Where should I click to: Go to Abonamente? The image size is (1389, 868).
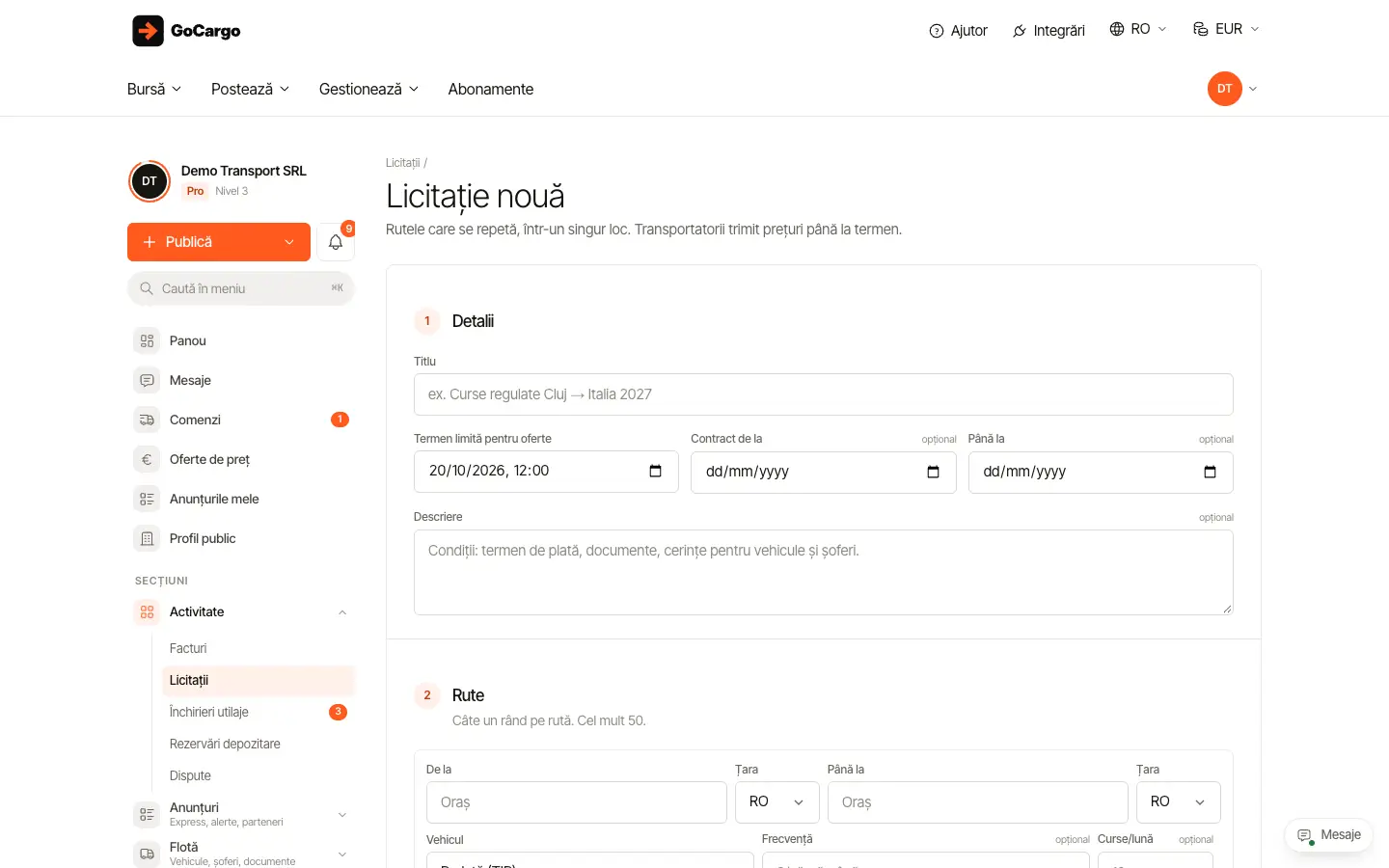click(491, 89)
